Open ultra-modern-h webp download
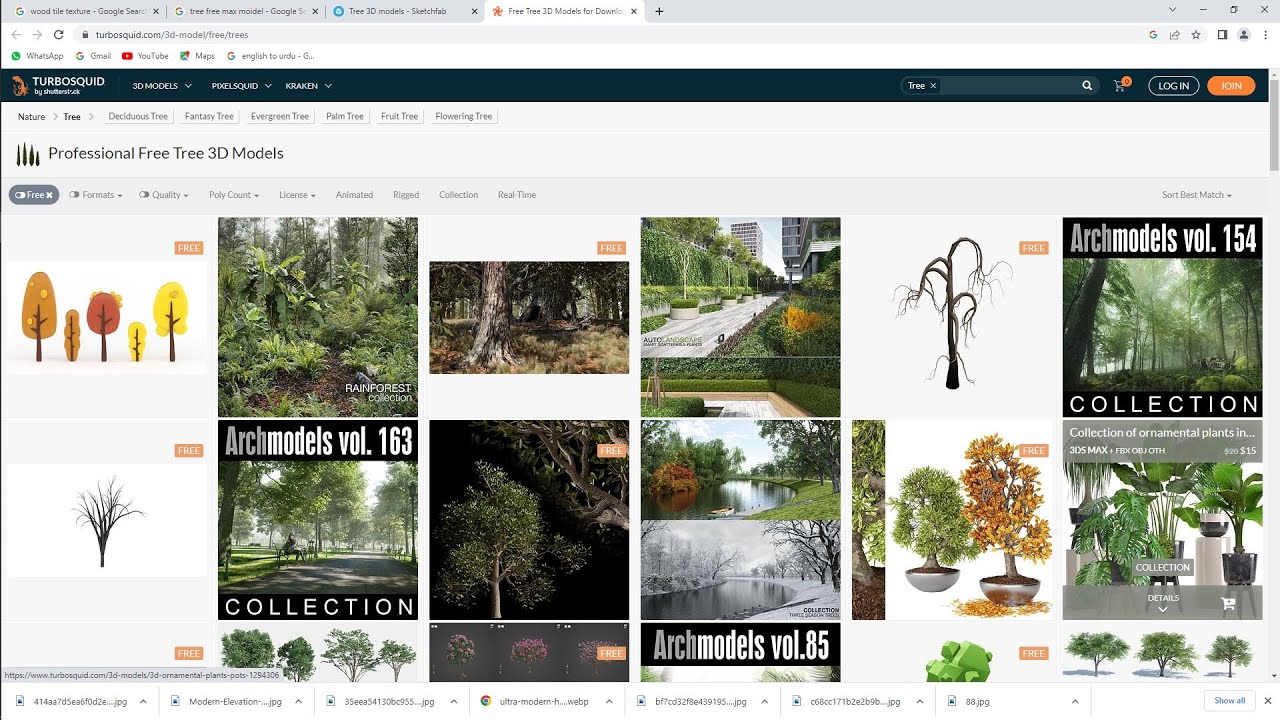This screenshot has width=1280, height=720. click(x=544, y=701)
